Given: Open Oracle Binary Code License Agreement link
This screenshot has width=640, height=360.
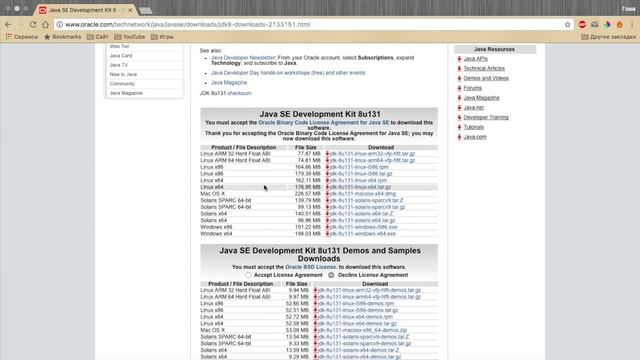Looking at the screenshot, I should click(324, 122).
